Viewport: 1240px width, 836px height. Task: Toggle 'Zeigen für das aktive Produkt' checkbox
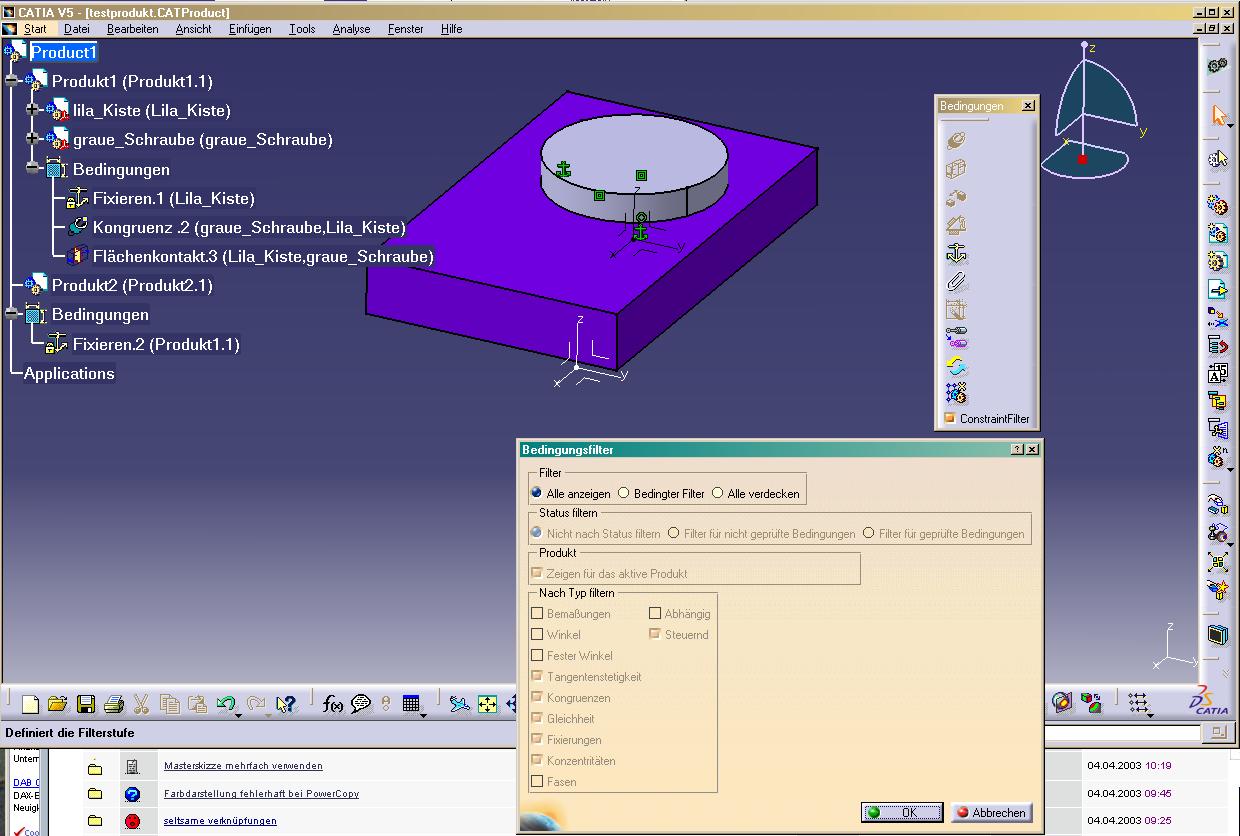(x=538, y=573)
